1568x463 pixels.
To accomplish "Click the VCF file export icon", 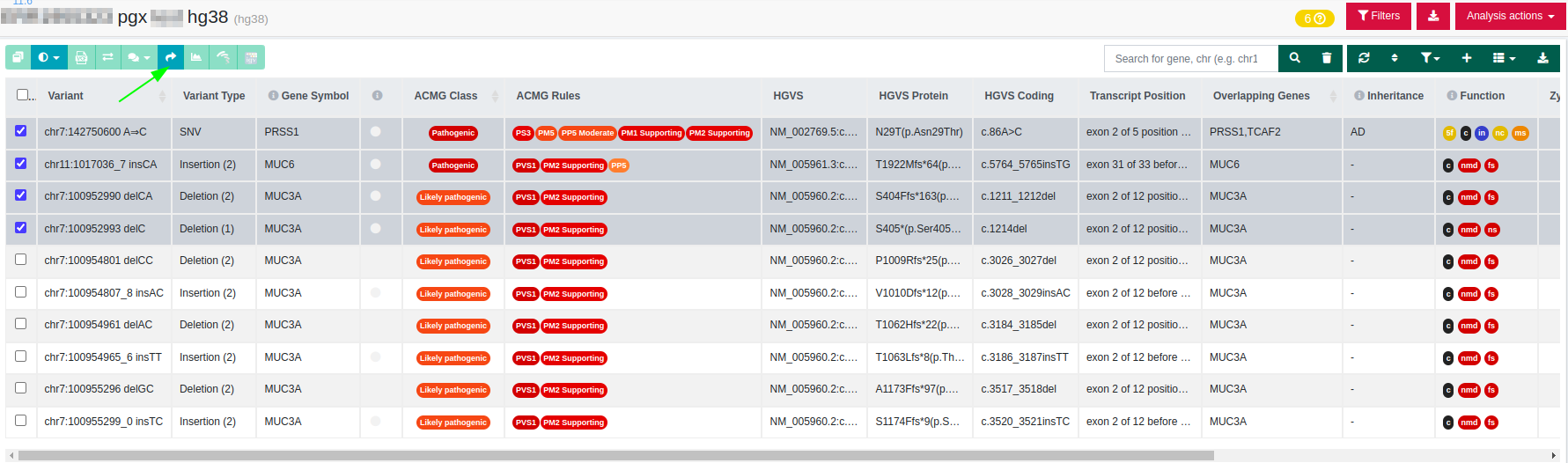I will click(81, 57).
